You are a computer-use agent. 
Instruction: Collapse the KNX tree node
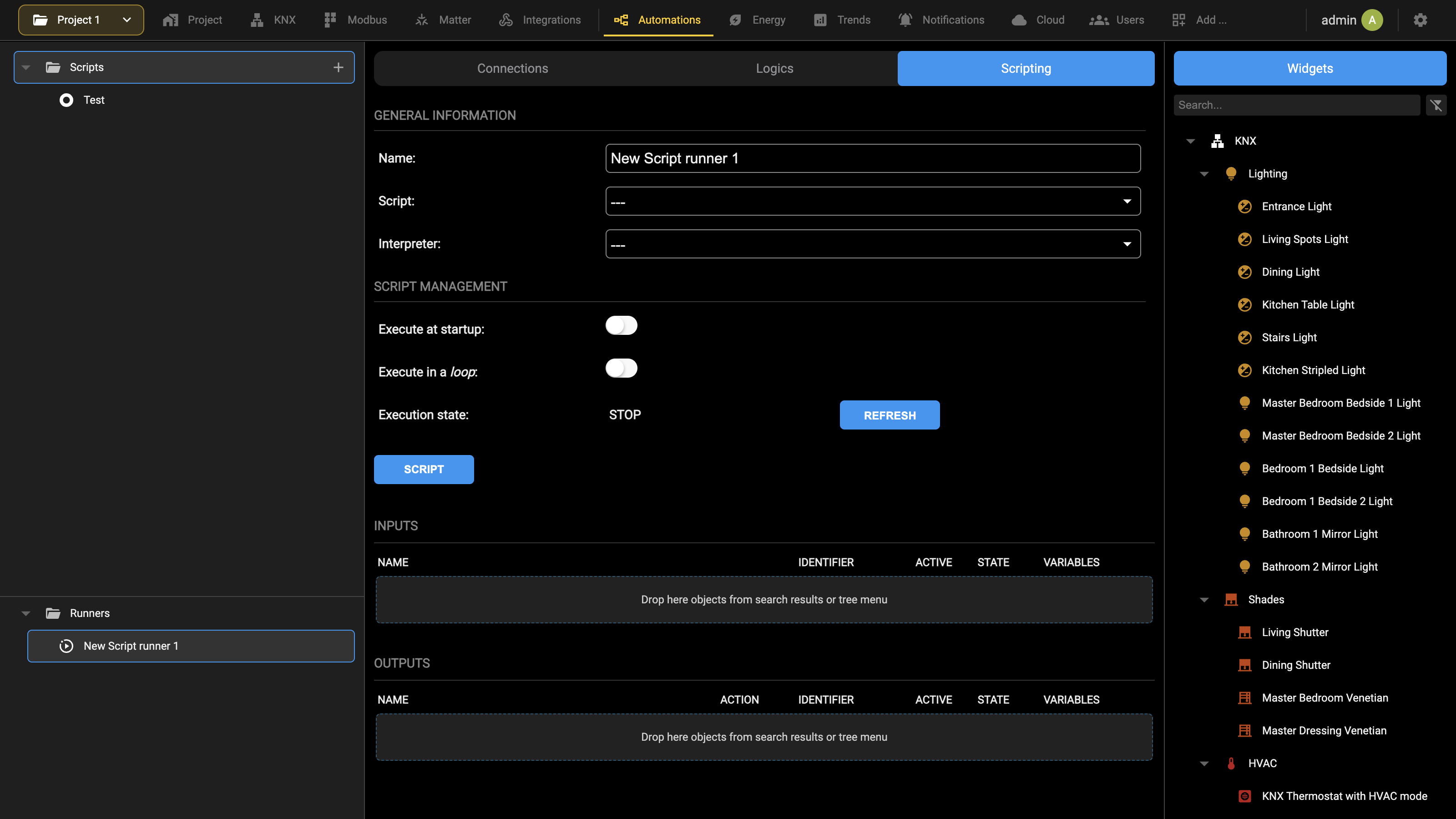click(1190, 142)
